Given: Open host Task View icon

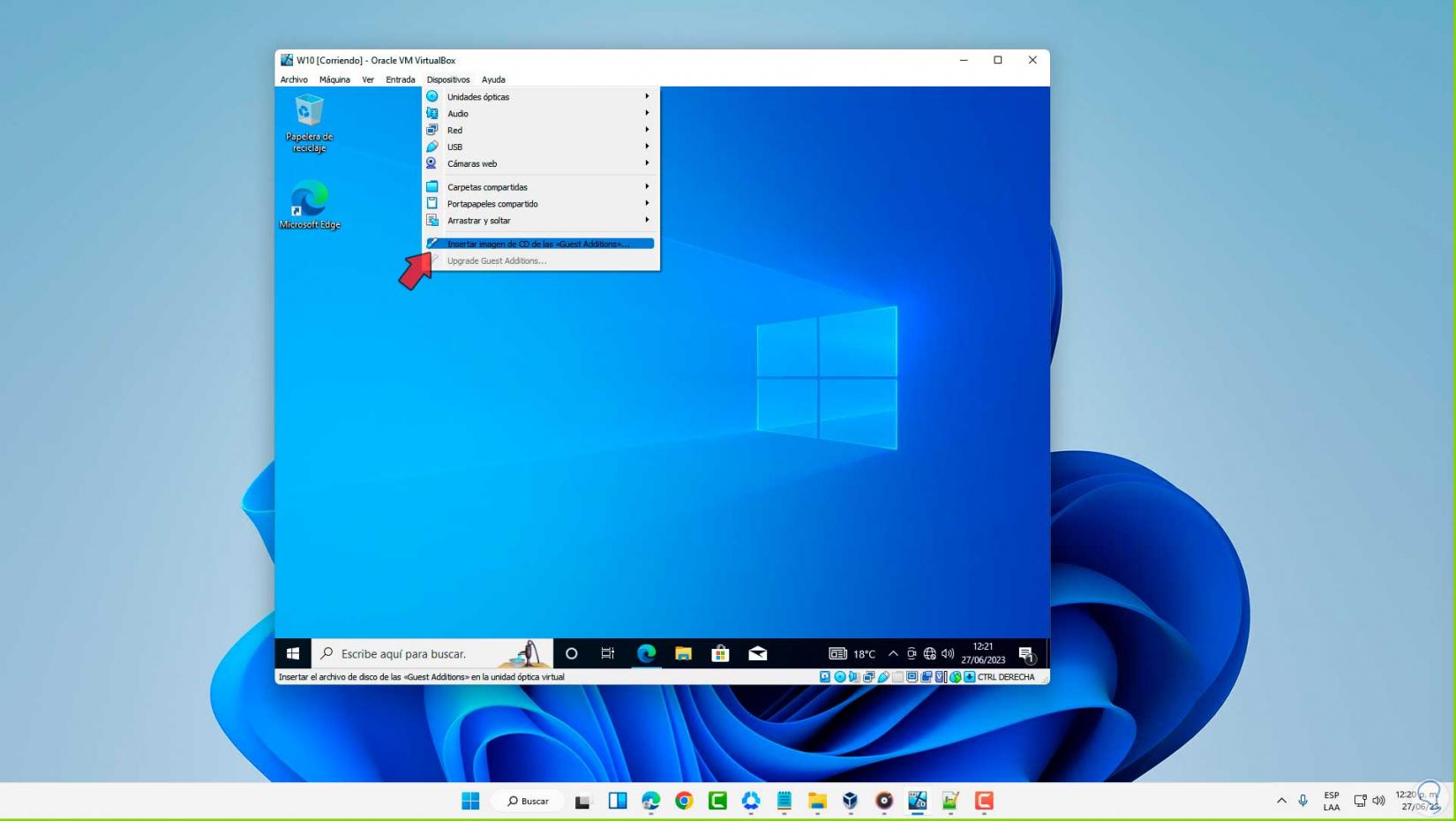Looking at the screenshot, I should tap(583, 802).
